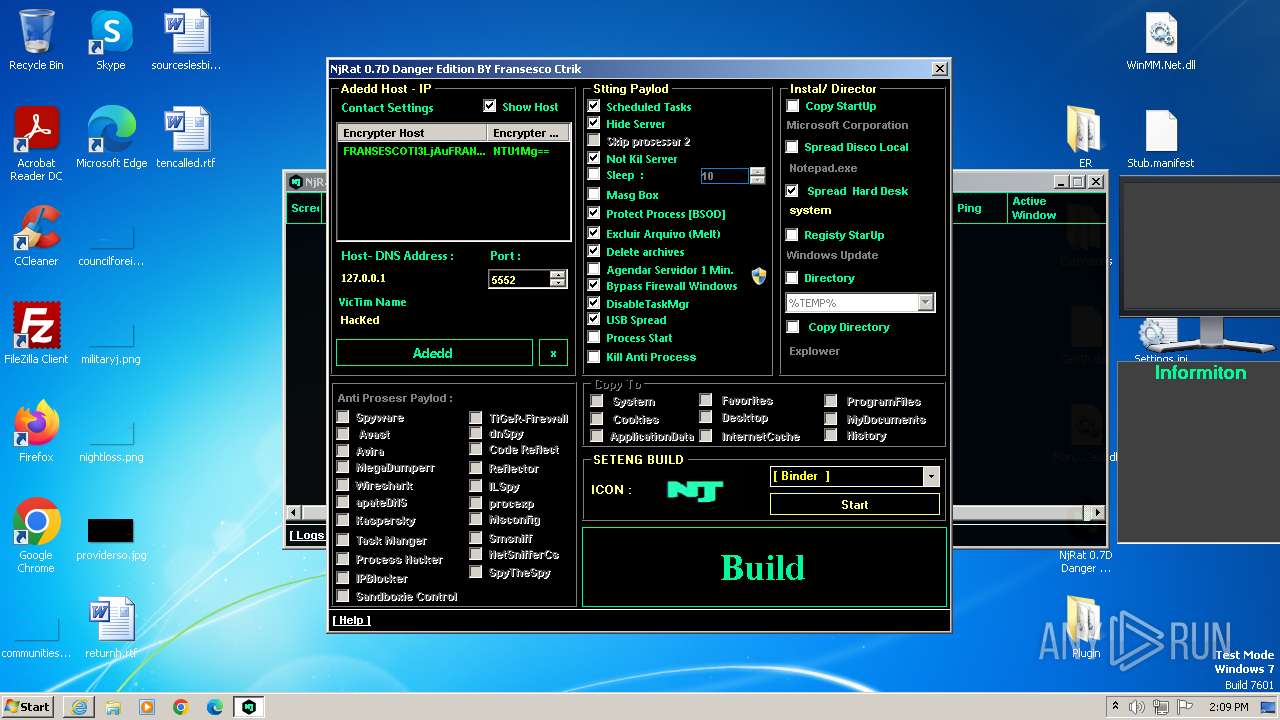The image size is (1280, 720).
Task: Click the port number input field
Action: [519, 280]
